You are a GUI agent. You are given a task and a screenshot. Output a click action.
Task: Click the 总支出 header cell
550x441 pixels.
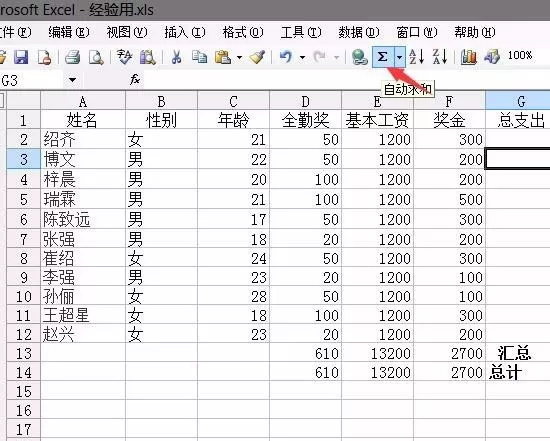518,120
